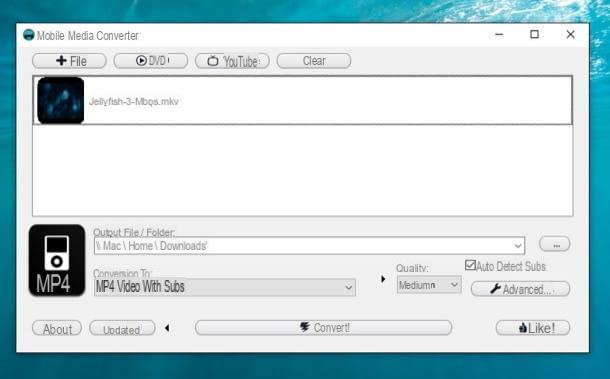The width and height of the screenshot is (610, 379).
Task: Expand the output folder dropdown arrow
Action: click(x=518, y=246)
